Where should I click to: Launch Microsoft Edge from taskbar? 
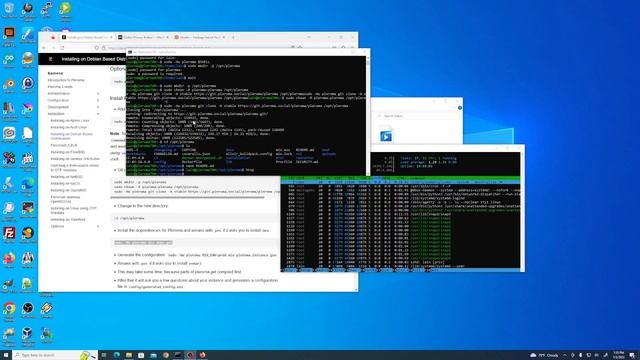point(116,355)
